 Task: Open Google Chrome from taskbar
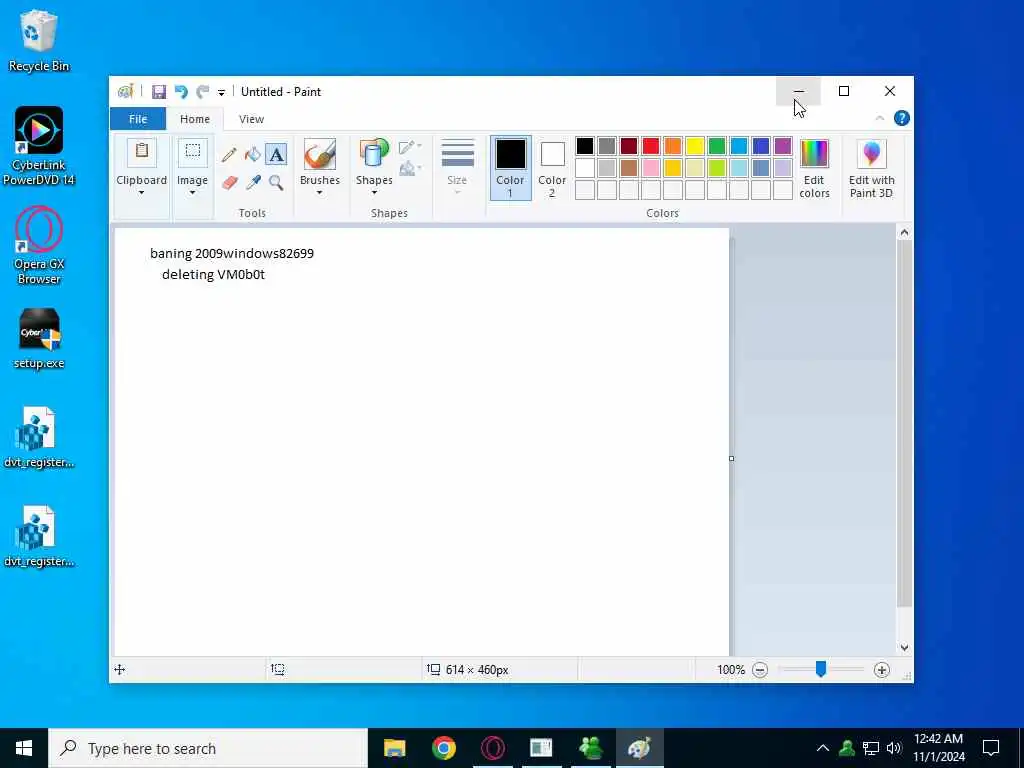point(443,748)
